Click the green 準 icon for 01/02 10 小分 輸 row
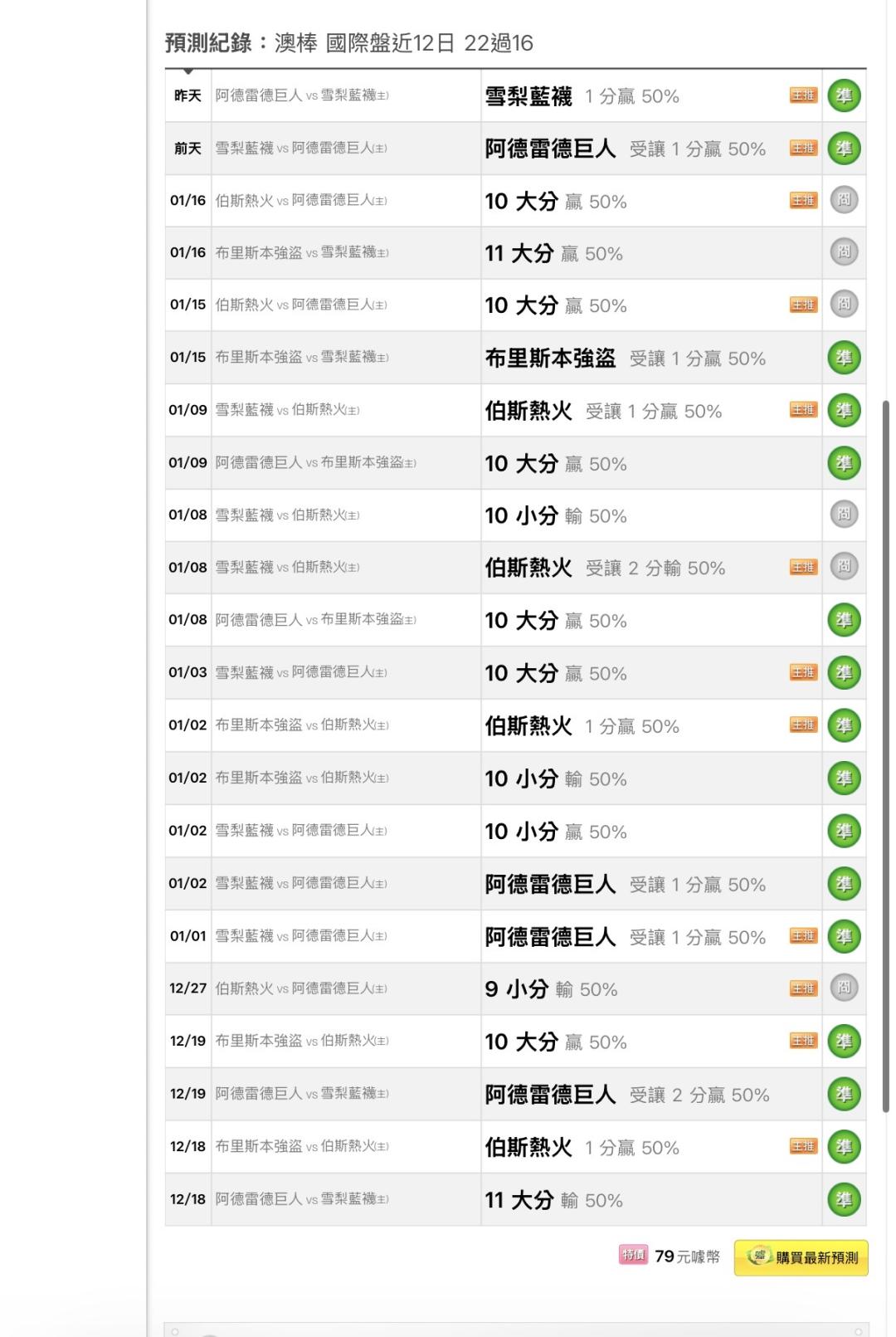 [x=844, y=778]
